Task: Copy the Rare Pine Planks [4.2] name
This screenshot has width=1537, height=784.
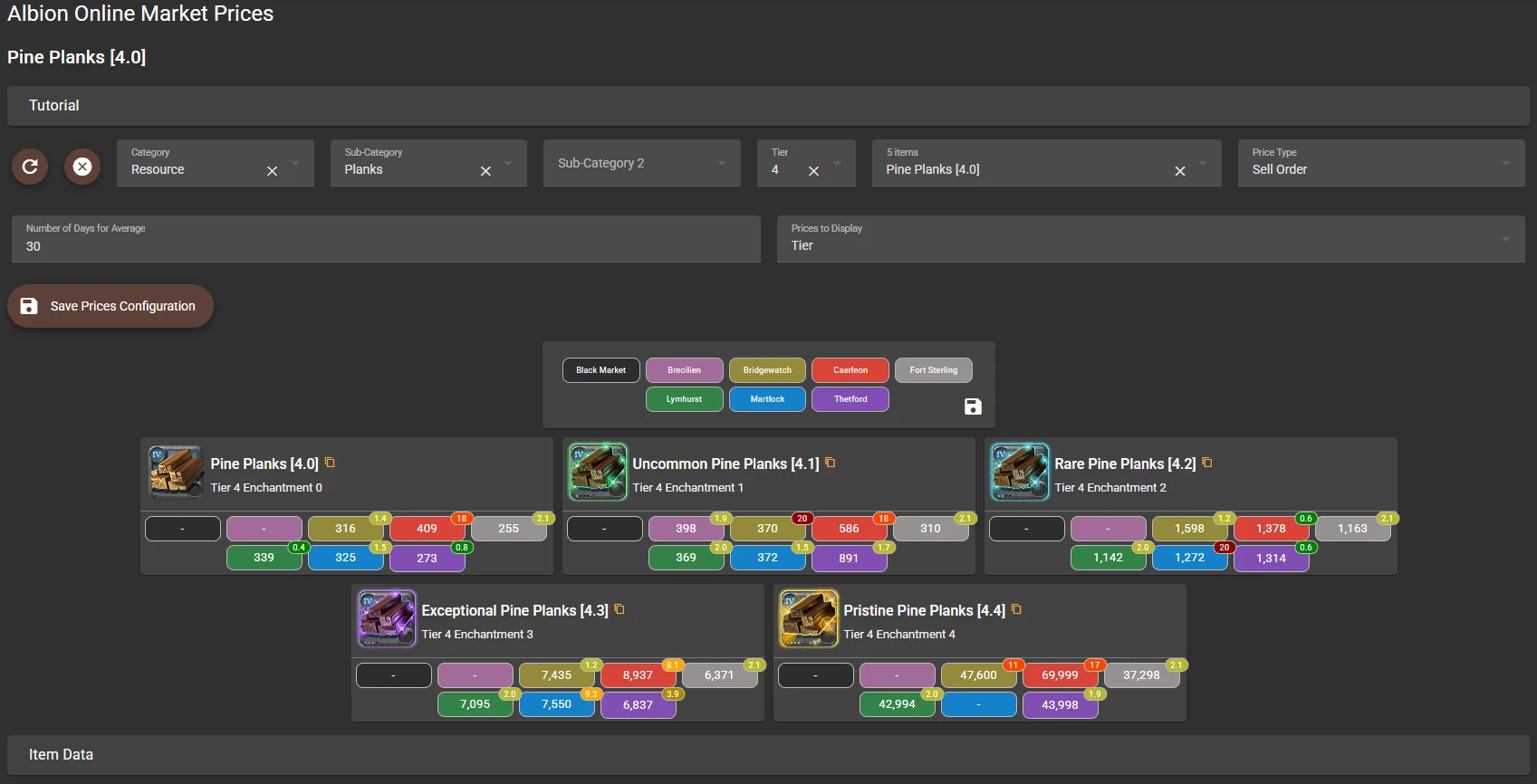Action: [x=1207, y=463]
